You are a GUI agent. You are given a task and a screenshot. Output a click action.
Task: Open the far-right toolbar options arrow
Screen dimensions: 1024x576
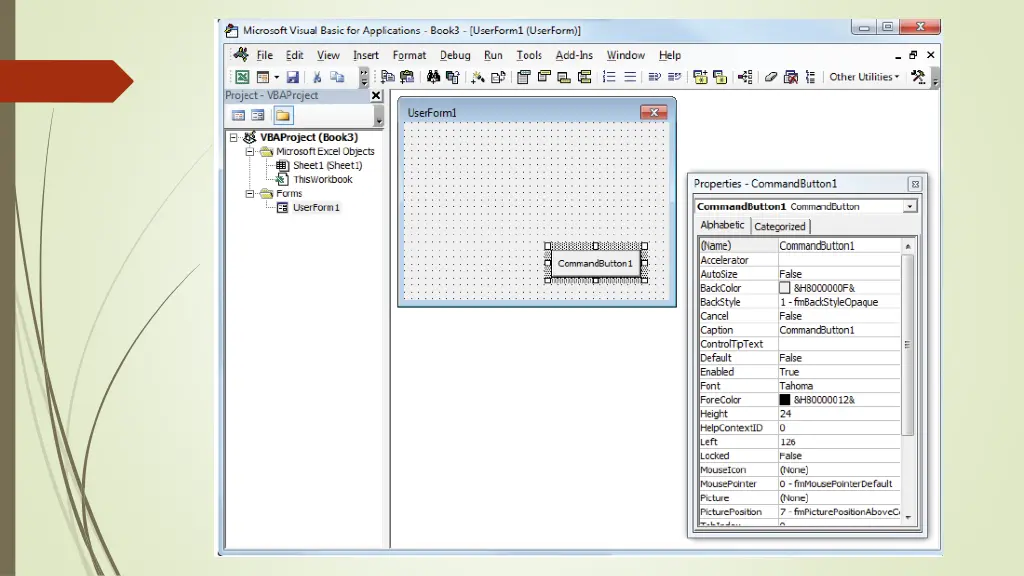click(x=935, y=78)
